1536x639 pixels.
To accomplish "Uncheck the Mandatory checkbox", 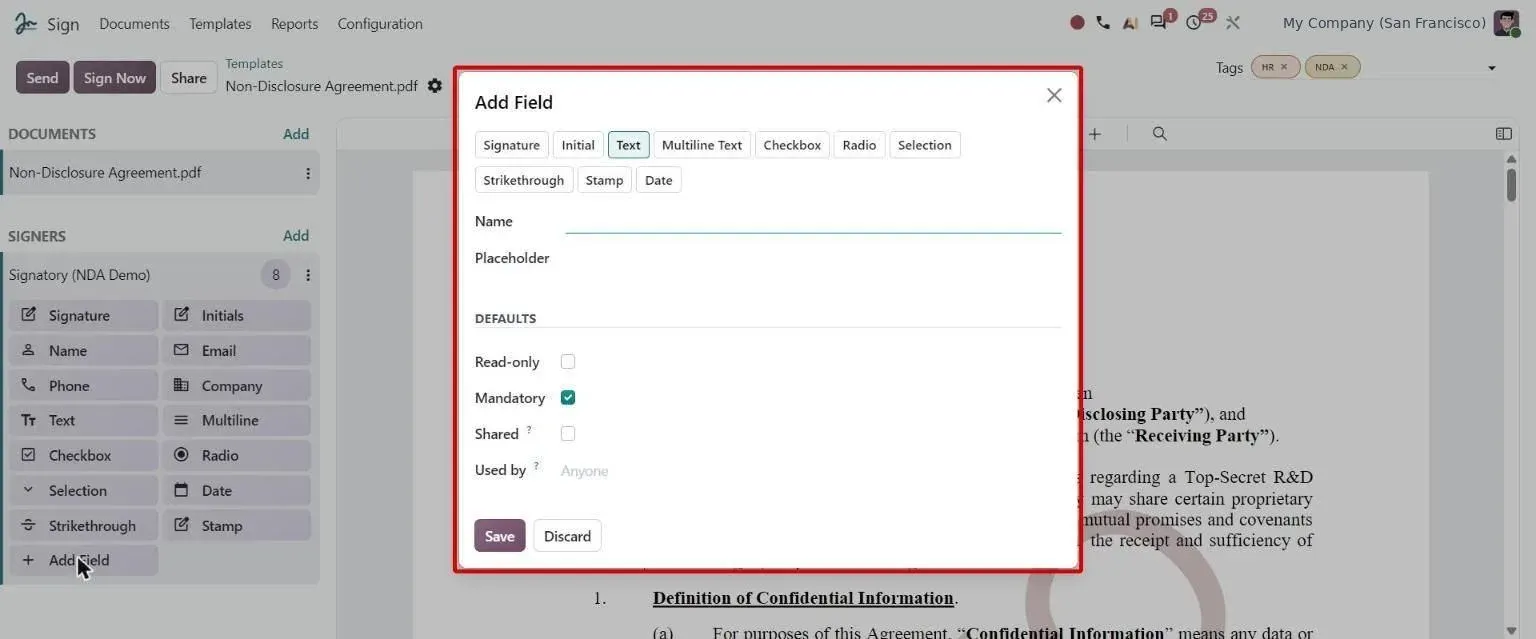I will tap(568, 398).
